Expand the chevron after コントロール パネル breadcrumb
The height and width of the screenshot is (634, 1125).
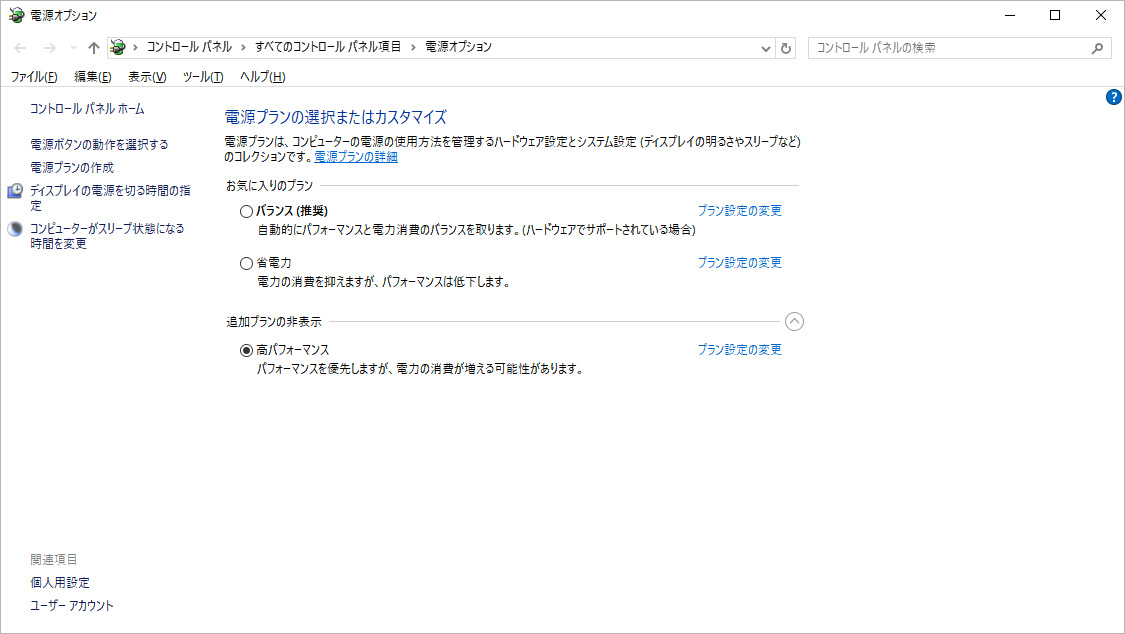(x=243, y=47)
